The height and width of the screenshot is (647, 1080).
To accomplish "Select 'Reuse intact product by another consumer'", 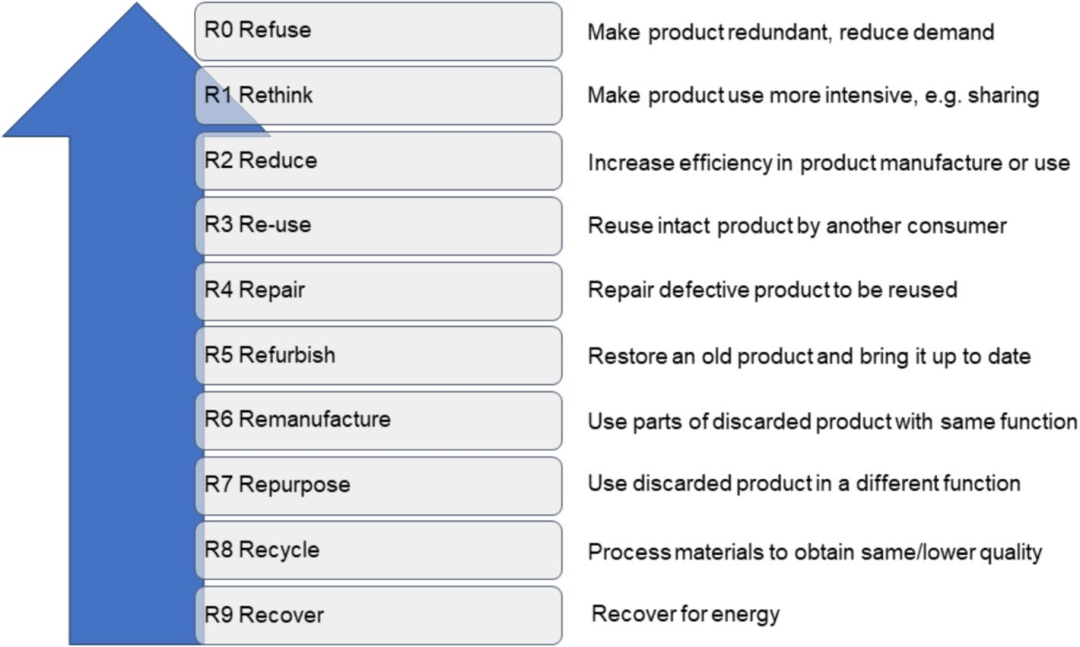I will 796,226.
